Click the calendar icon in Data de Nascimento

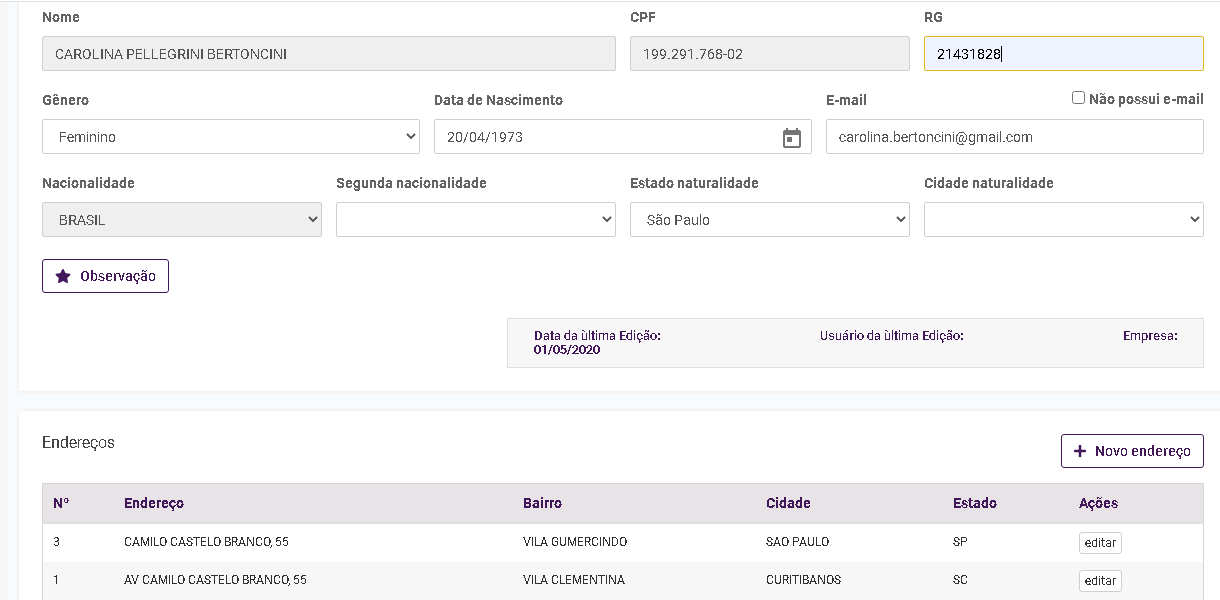[x=792, y=138]
